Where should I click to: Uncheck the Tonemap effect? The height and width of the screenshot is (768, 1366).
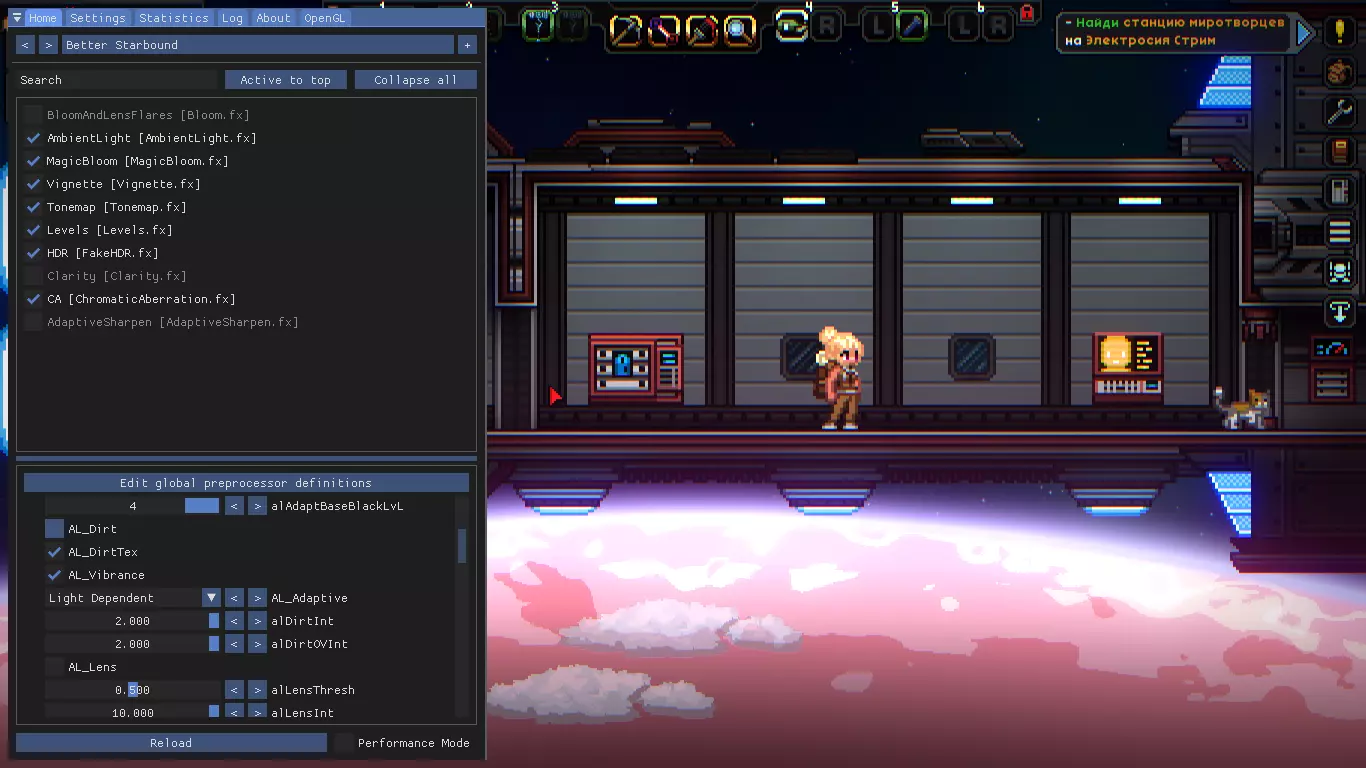(33, 207)
